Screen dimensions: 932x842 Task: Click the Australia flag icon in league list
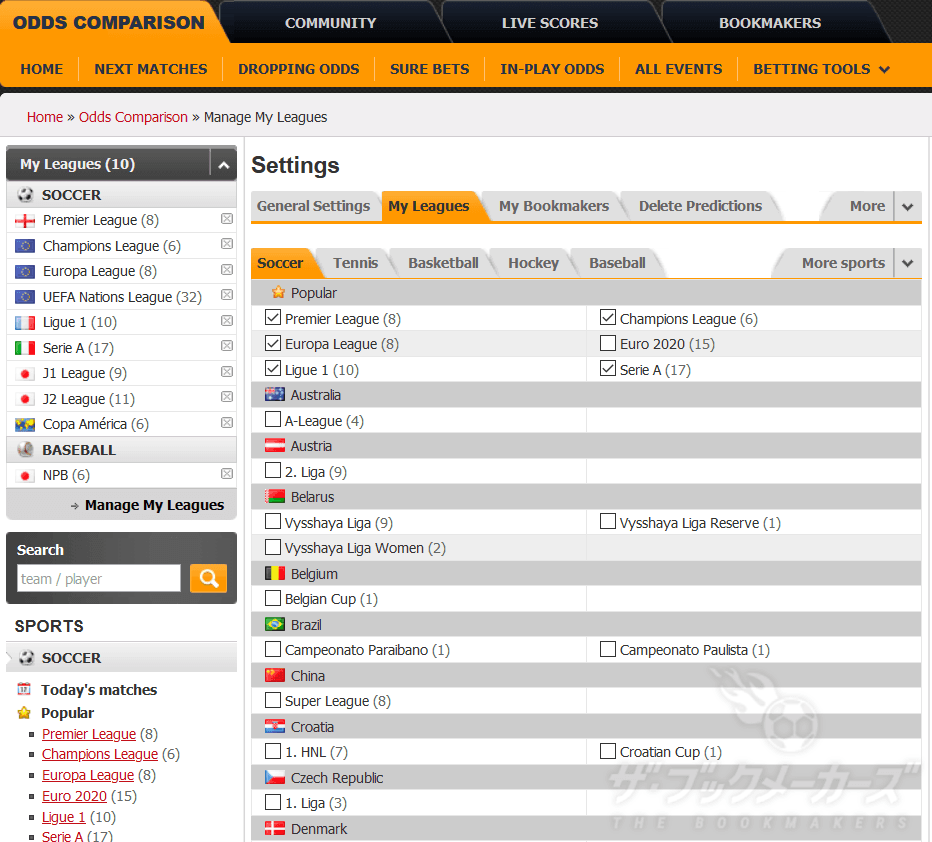click(275, 394)
